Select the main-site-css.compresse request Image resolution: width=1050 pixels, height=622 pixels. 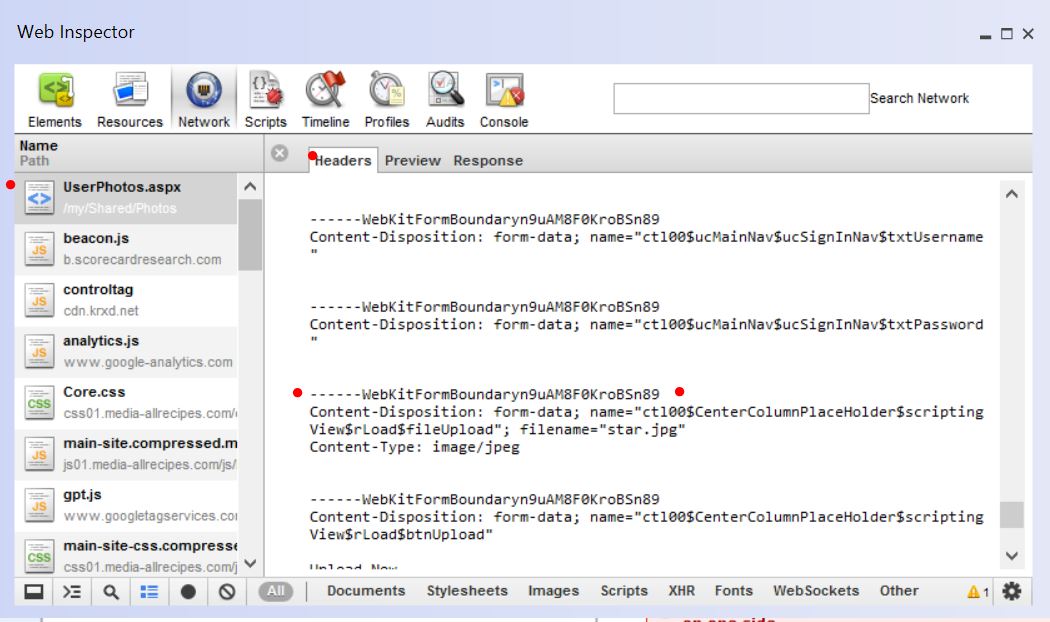126,556
